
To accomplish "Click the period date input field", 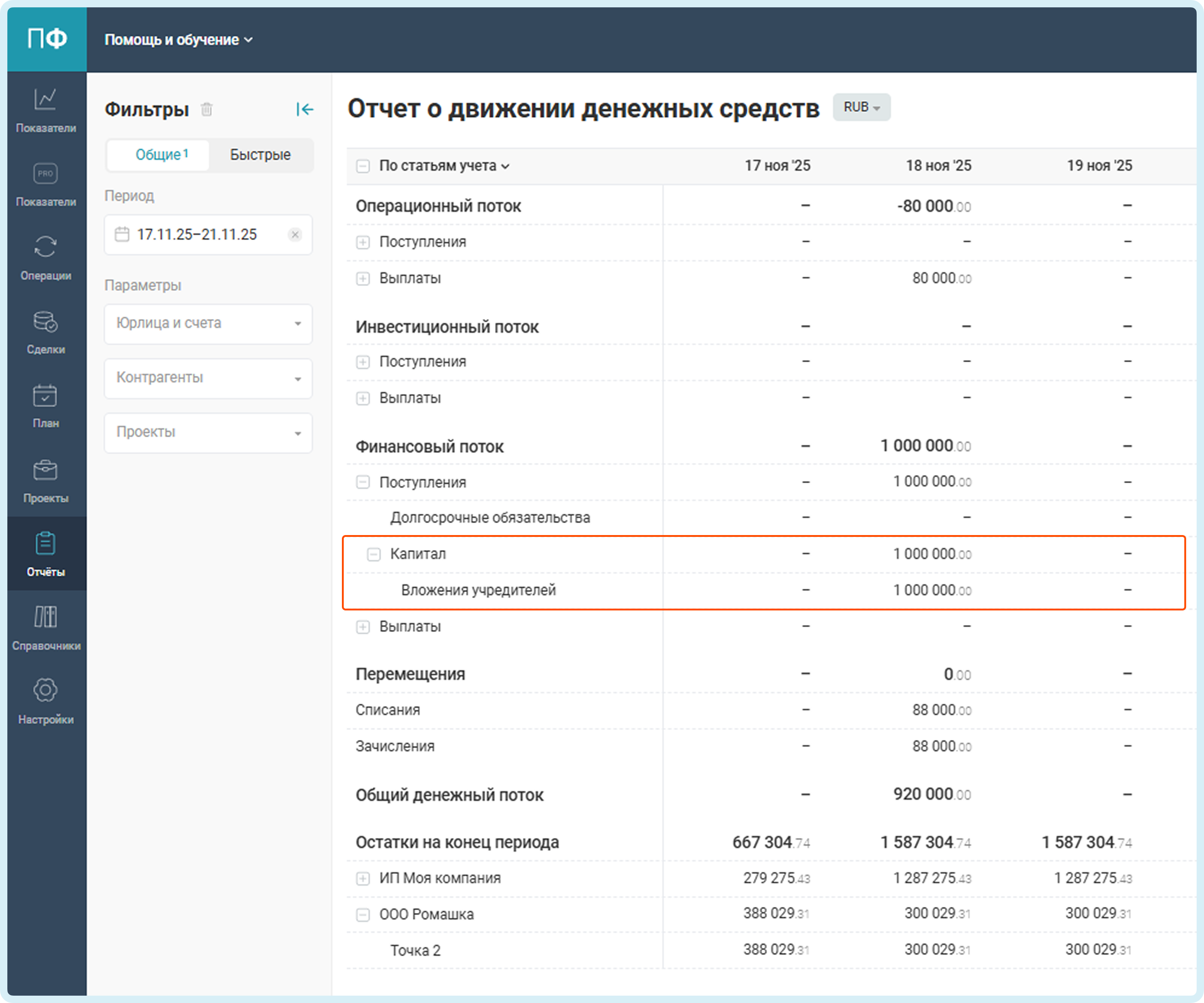I will pyautogui.click(x=197, y=234).
